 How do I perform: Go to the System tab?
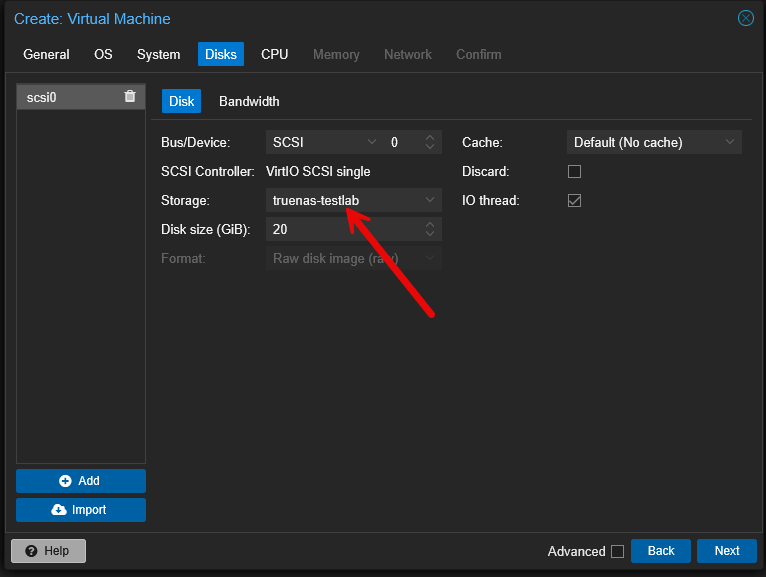[x=158, y=54]
